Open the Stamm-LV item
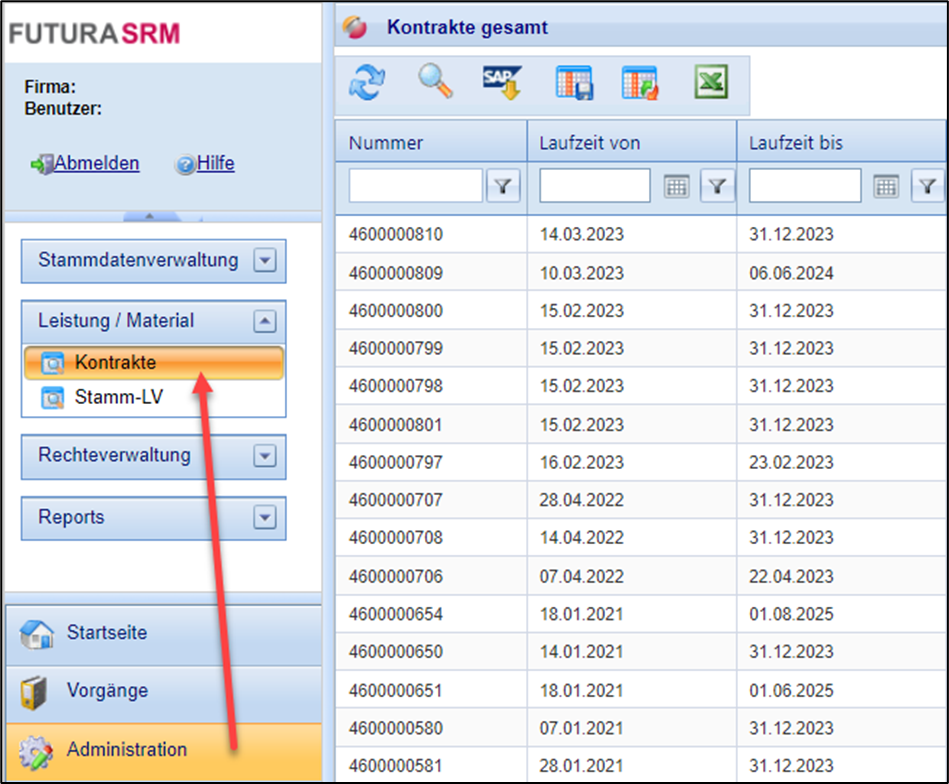The width and height of the screenshot is (949, 784). (x=118, y=397)
